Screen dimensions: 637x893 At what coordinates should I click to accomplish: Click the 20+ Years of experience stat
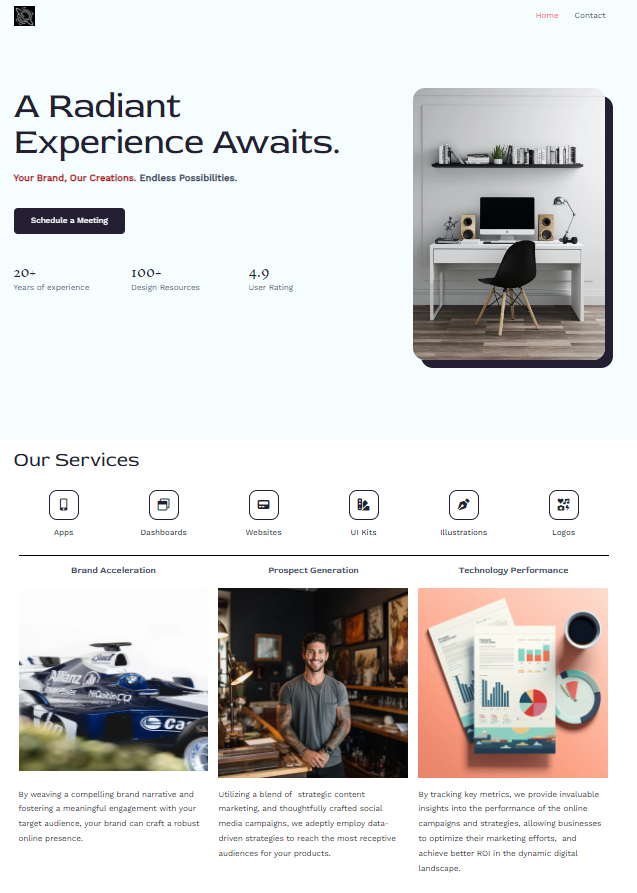(x=51, y=280)
